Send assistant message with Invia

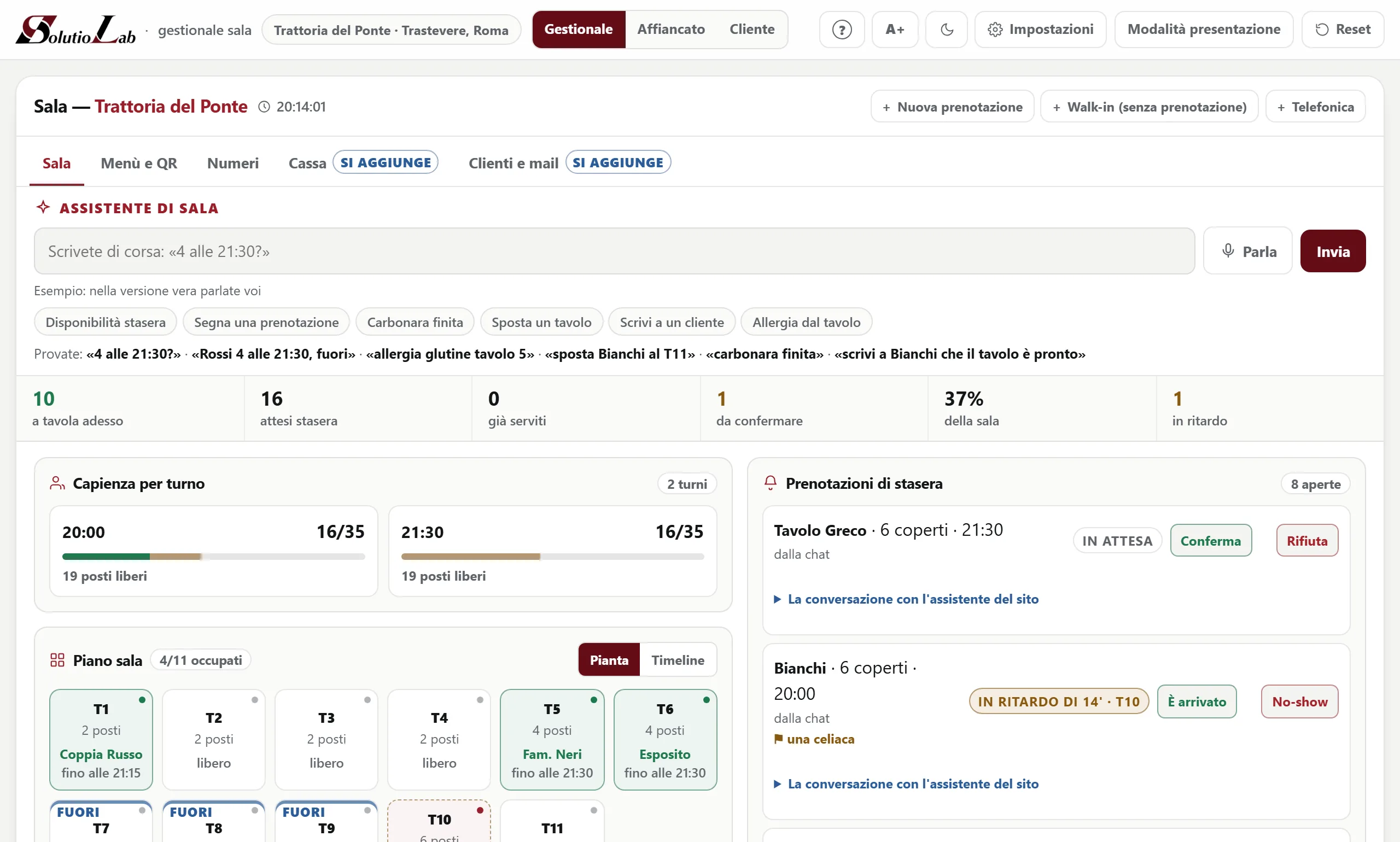[x=1333, y=251]
